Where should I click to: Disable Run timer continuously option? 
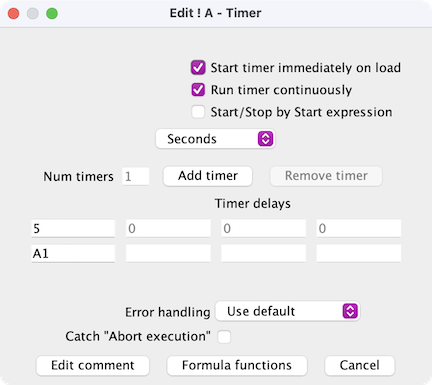coord(198,90)
